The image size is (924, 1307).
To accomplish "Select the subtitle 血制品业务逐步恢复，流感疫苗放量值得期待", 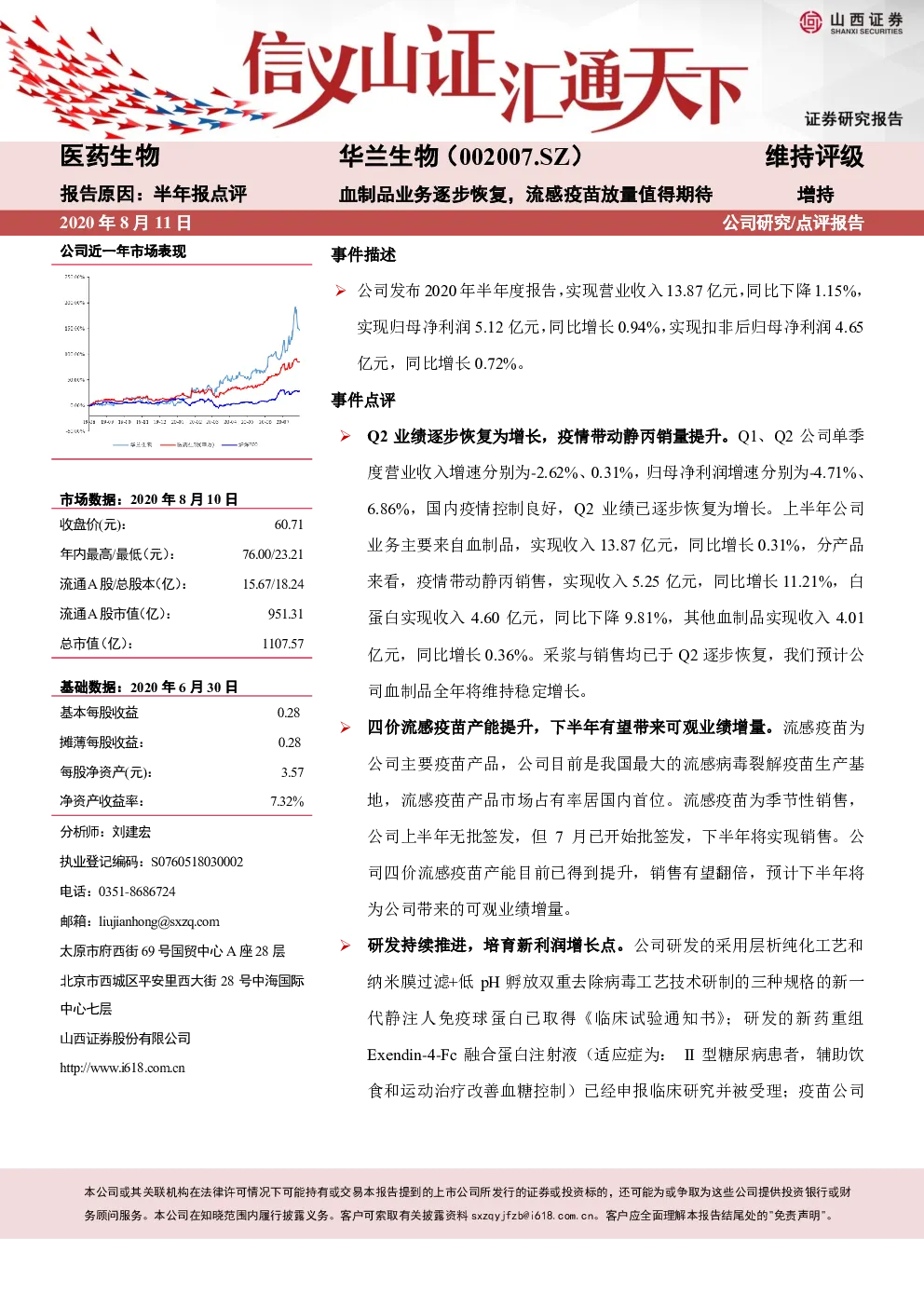I will [x=525, y=194].
